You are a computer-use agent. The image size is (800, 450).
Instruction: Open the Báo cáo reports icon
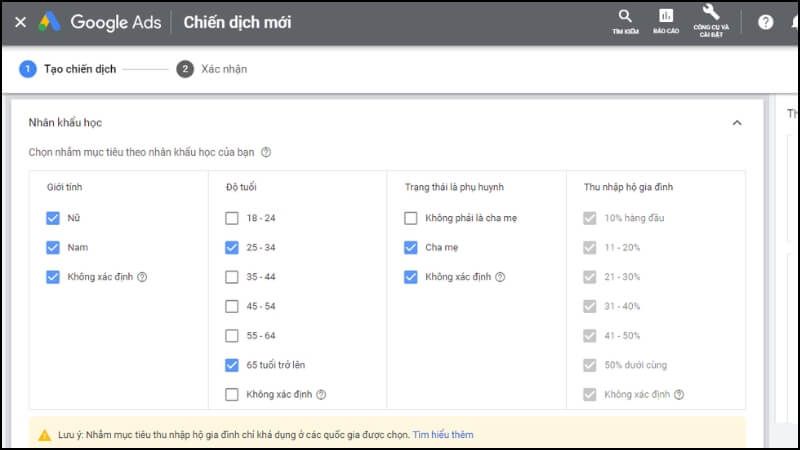point(666,21)
